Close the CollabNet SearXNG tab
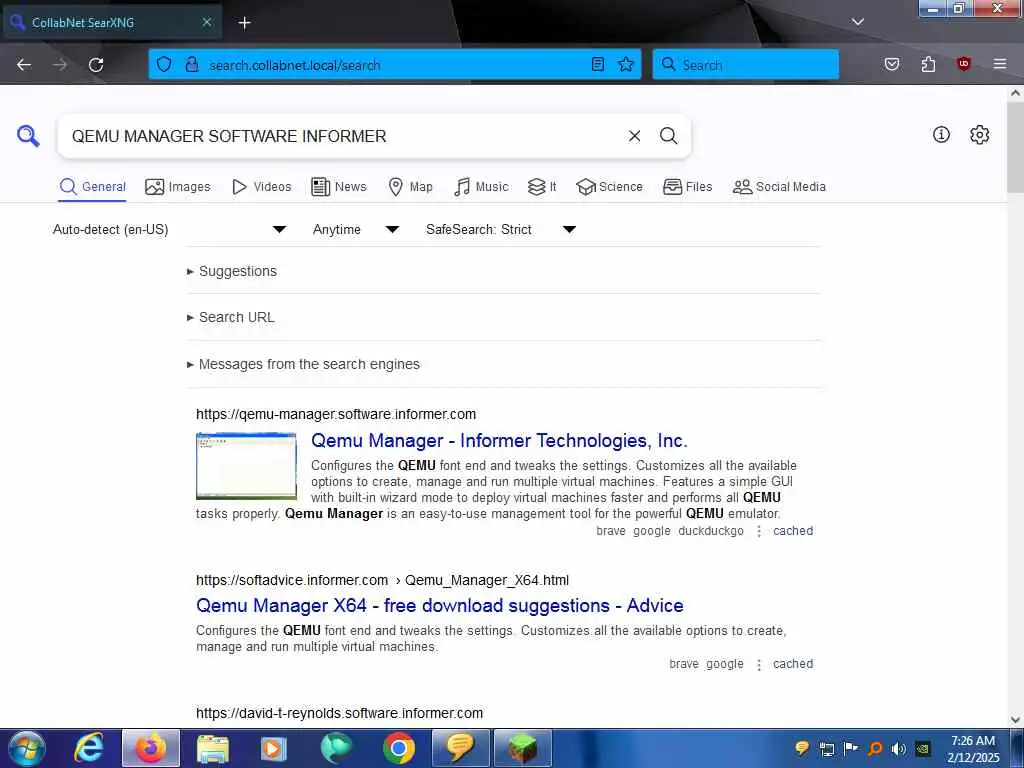The width and height of the screenshot is (1024, 768). click(x=206, y=22)
